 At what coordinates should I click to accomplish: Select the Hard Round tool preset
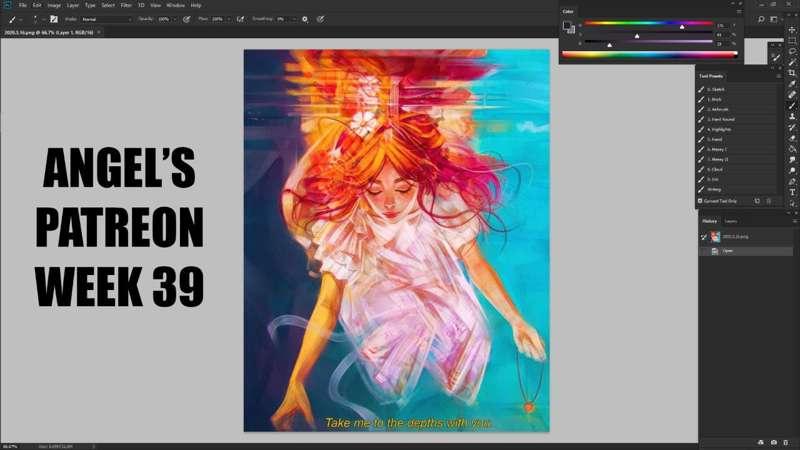tap(737, 119)
